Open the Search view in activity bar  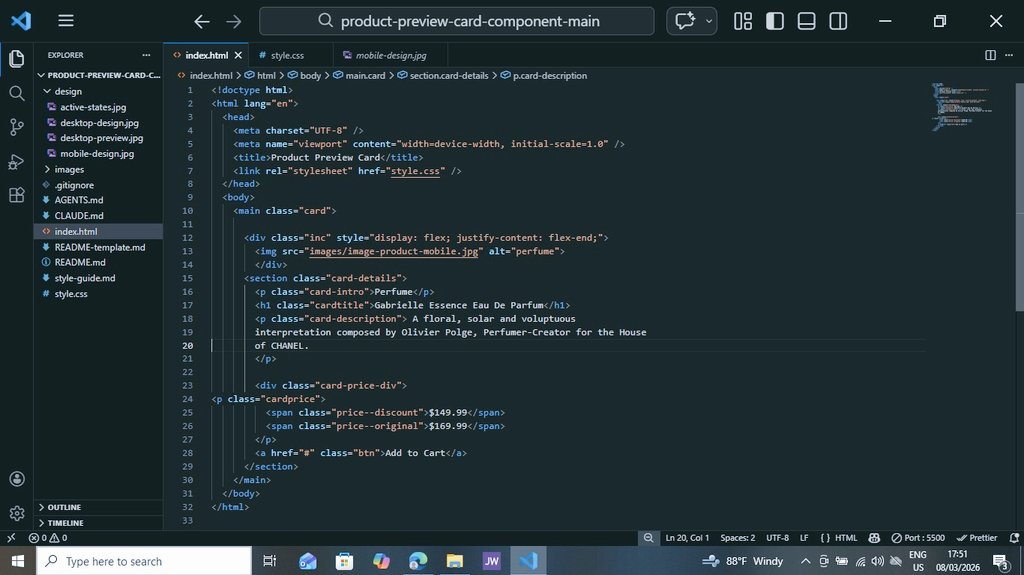click(x=17, y=93)
